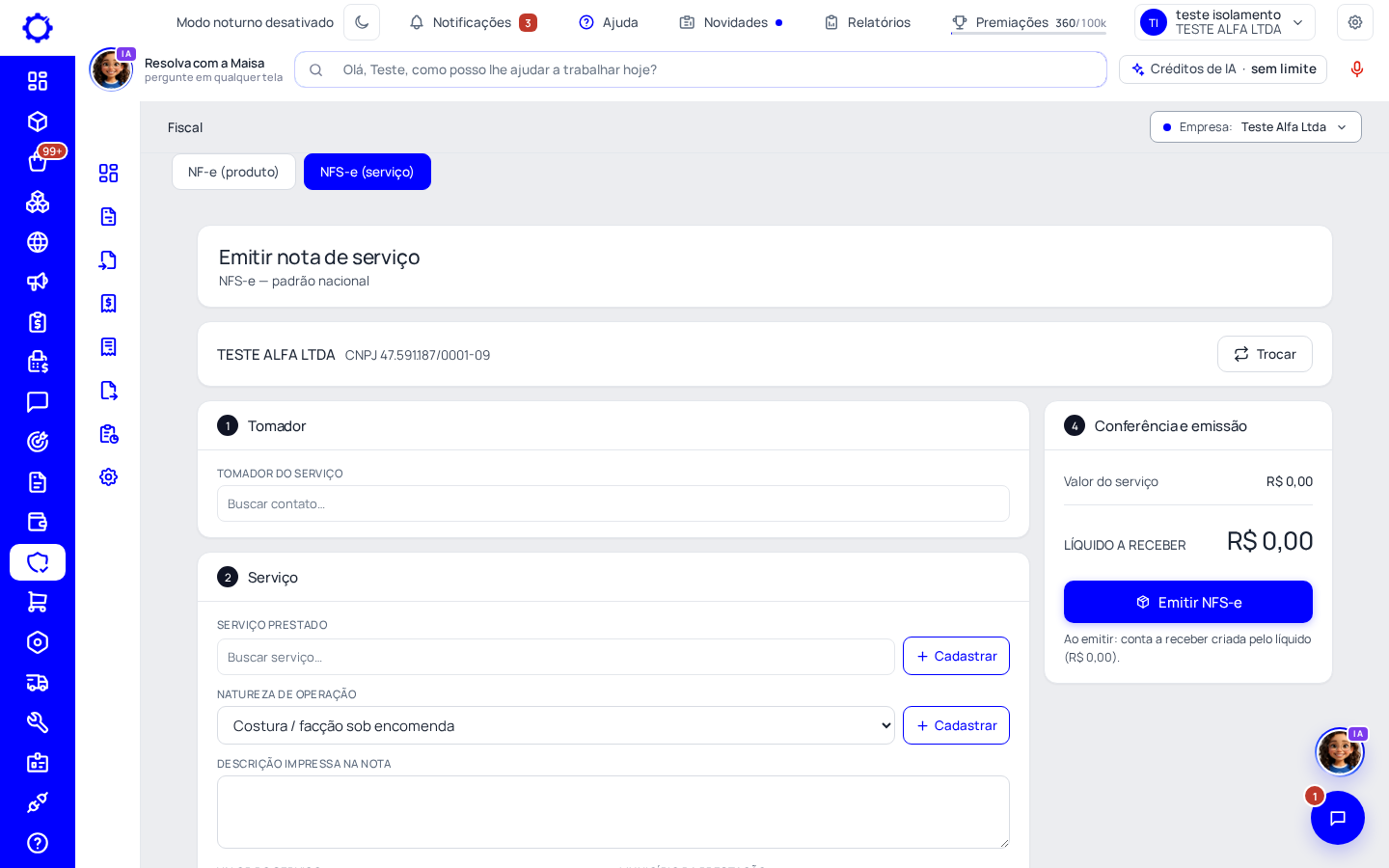
Task: Click Cadastrar next to Serviço Prestado
Action: coord(956,656)
